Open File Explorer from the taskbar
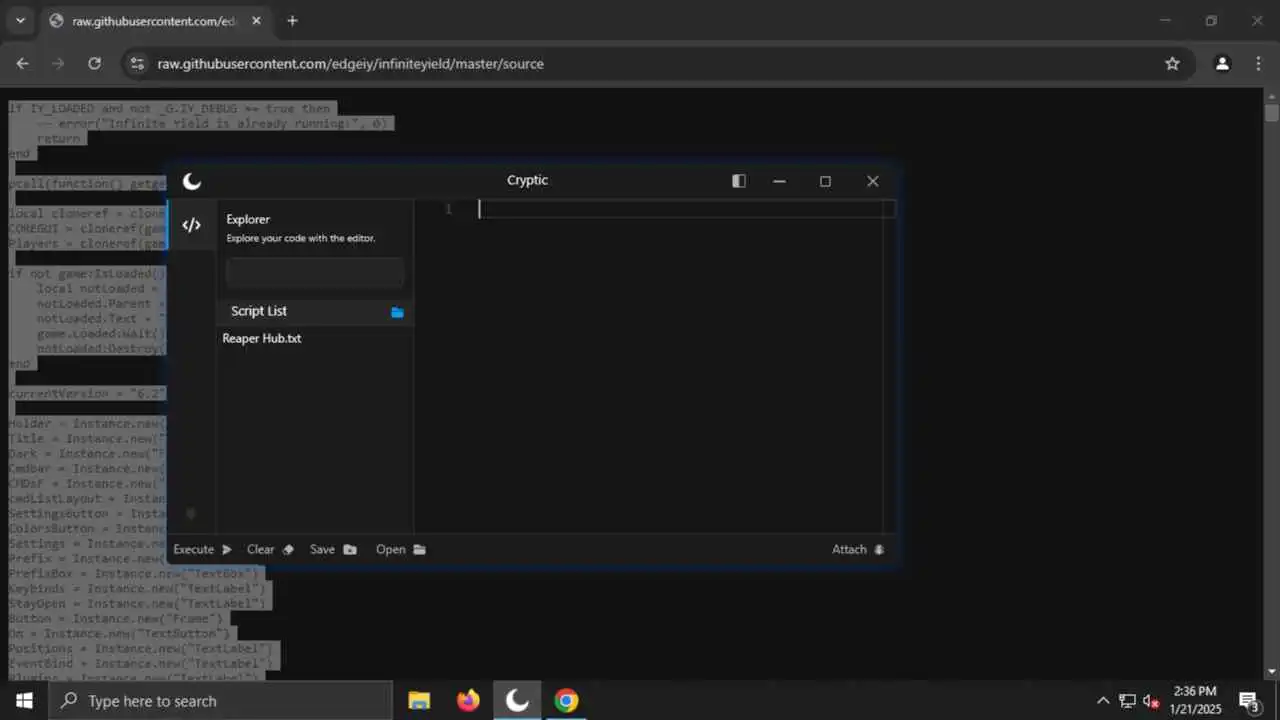This screenshot has height=720, width=1280. pos(419,700)
